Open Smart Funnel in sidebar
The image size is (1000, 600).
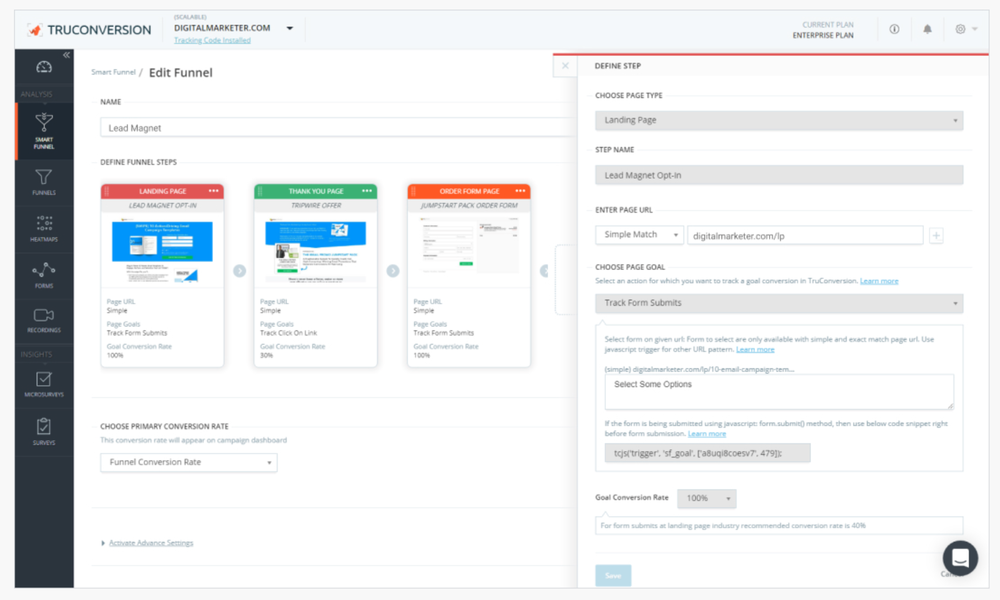44,131
